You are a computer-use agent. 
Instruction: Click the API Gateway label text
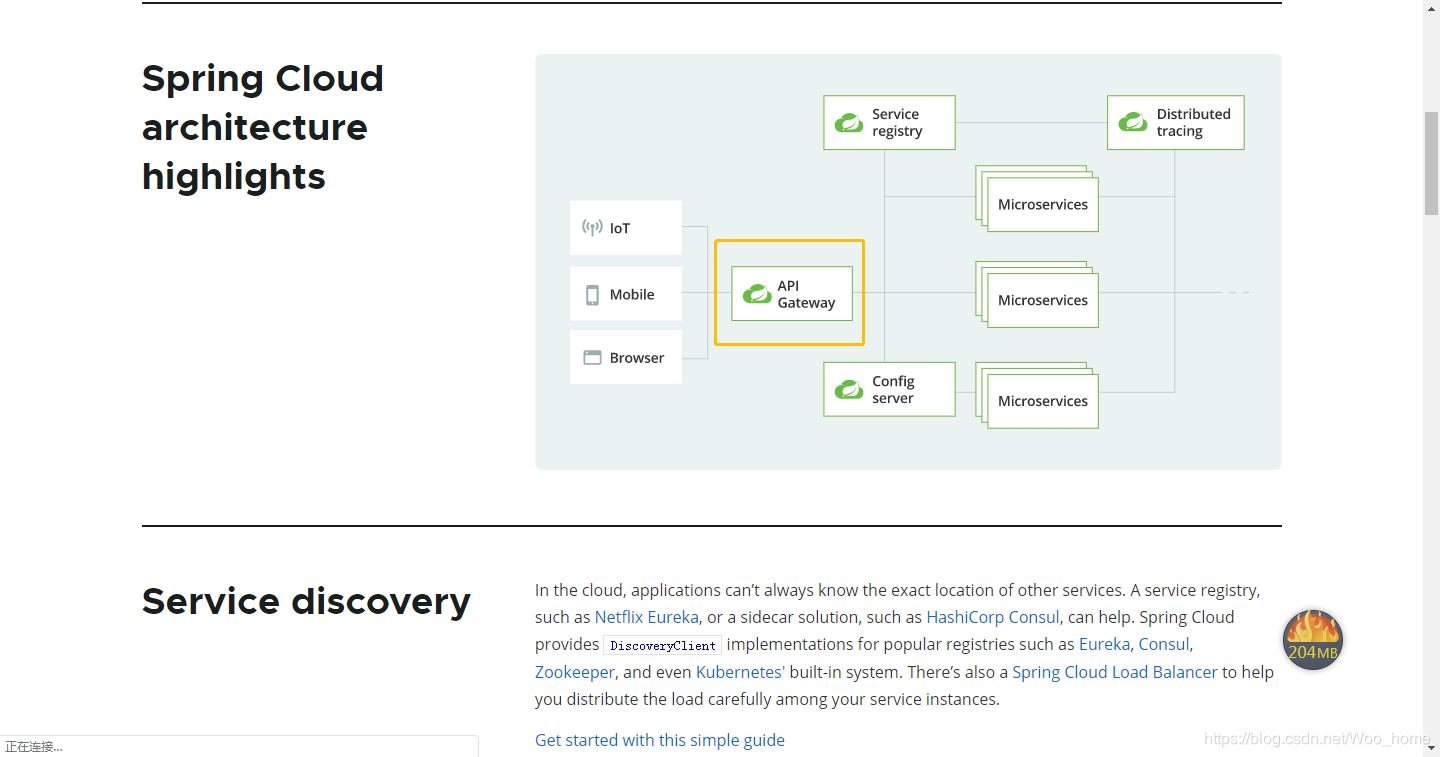(x=806, y=294)
